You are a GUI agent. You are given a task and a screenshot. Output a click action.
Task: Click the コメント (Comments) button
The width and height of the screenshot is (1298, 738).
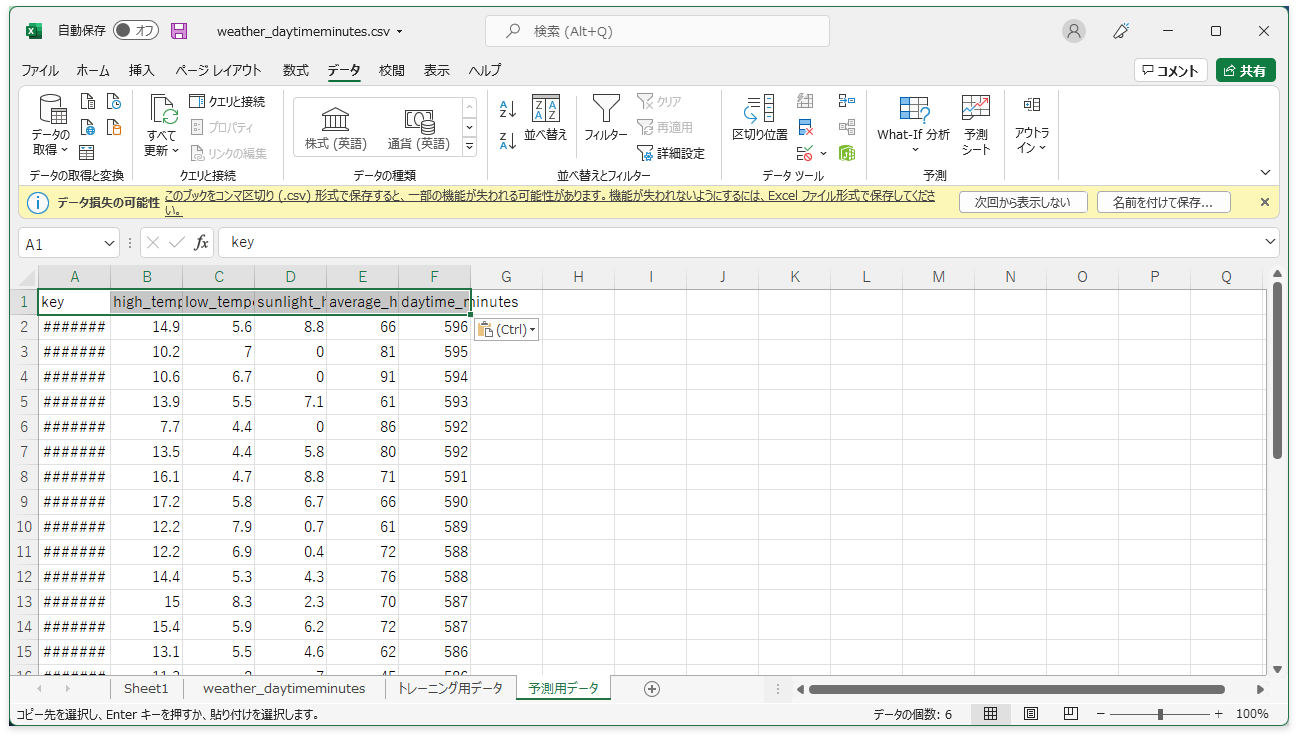[1171, 71]
